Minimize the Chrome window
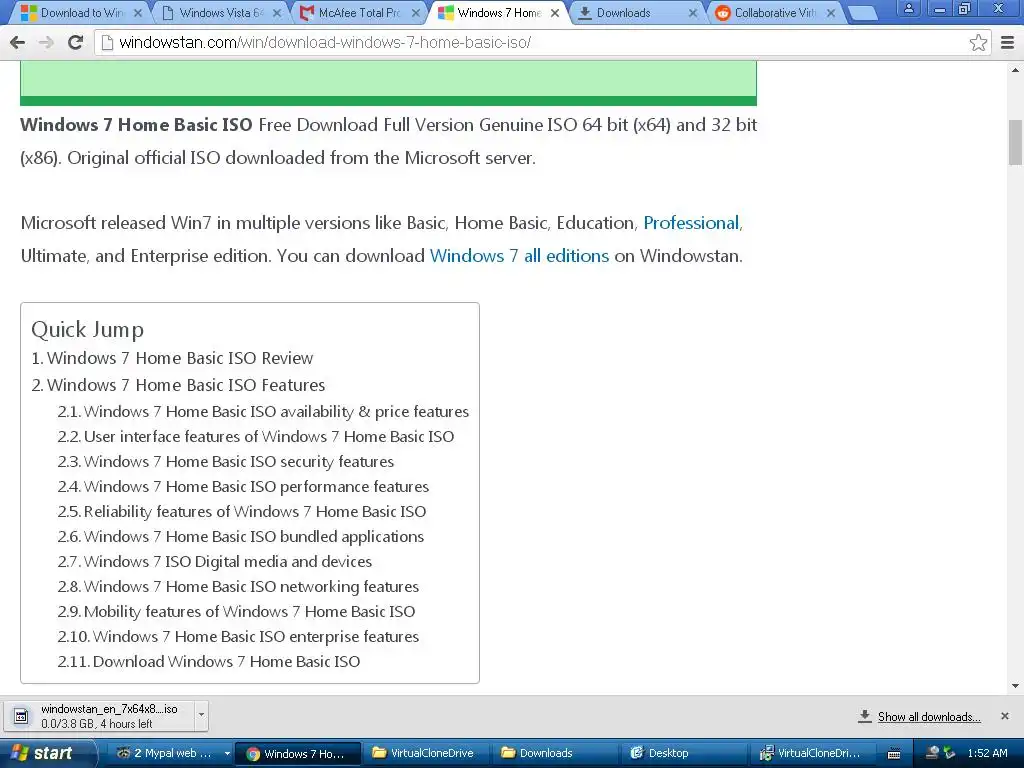 click(940, 8)
